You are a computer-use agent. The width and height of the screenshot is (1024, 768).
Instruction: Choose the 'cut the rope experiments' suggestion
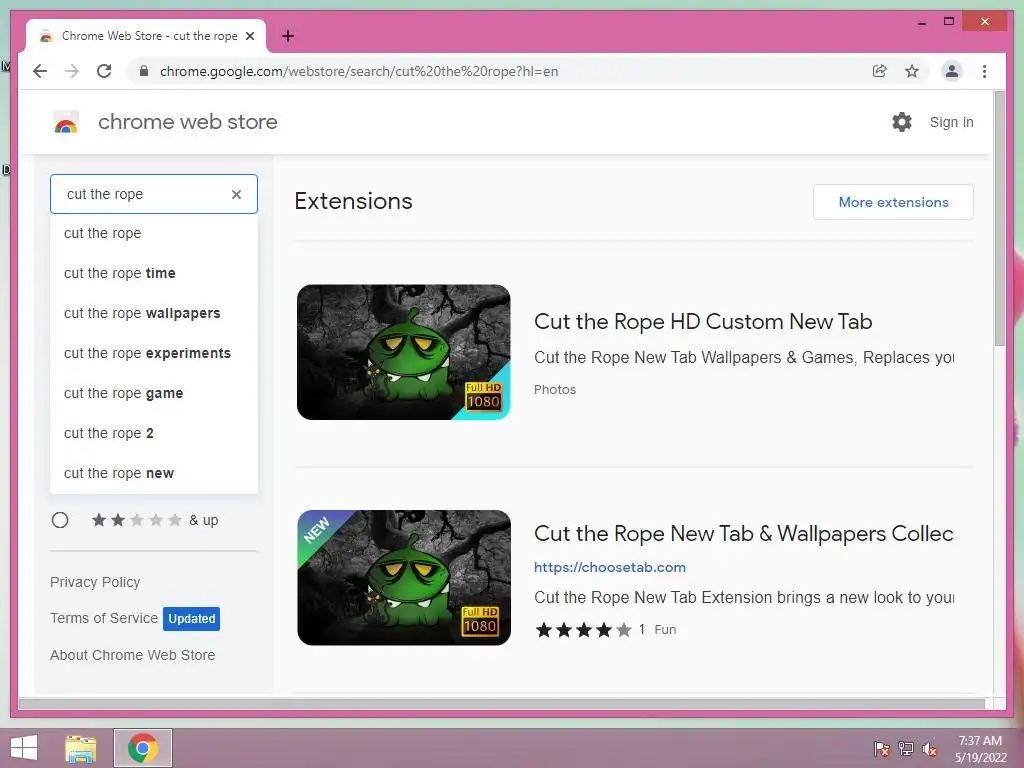(154, 353)
